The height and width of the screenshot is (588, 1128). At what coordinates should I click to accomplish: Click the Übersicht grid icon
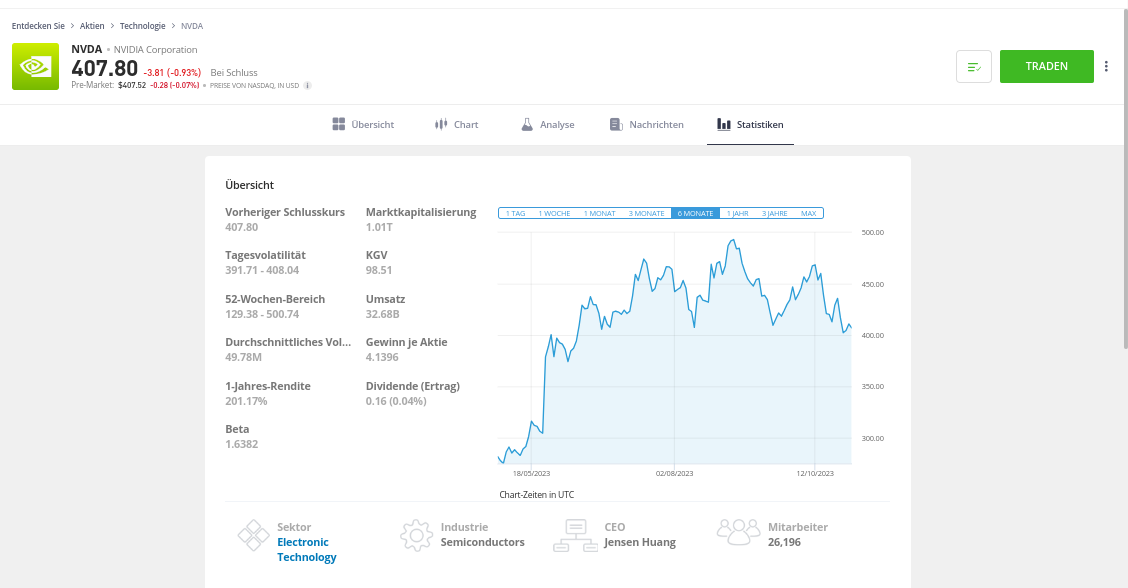click(x=339, y=125)
